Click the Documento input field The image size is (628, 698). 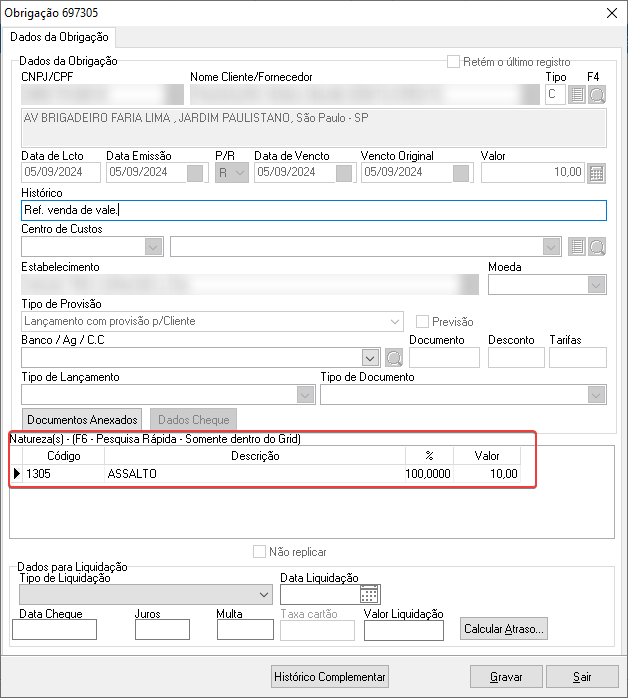point(444,358)
